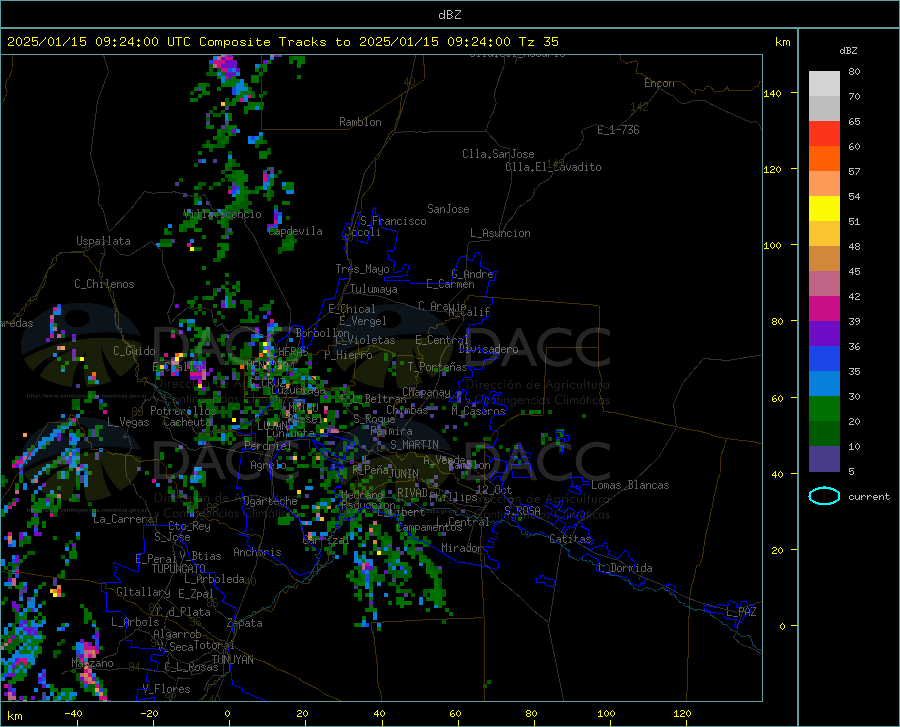Click the L_Vegas place label
The image size is (900, 727).
tap(128, 422)
